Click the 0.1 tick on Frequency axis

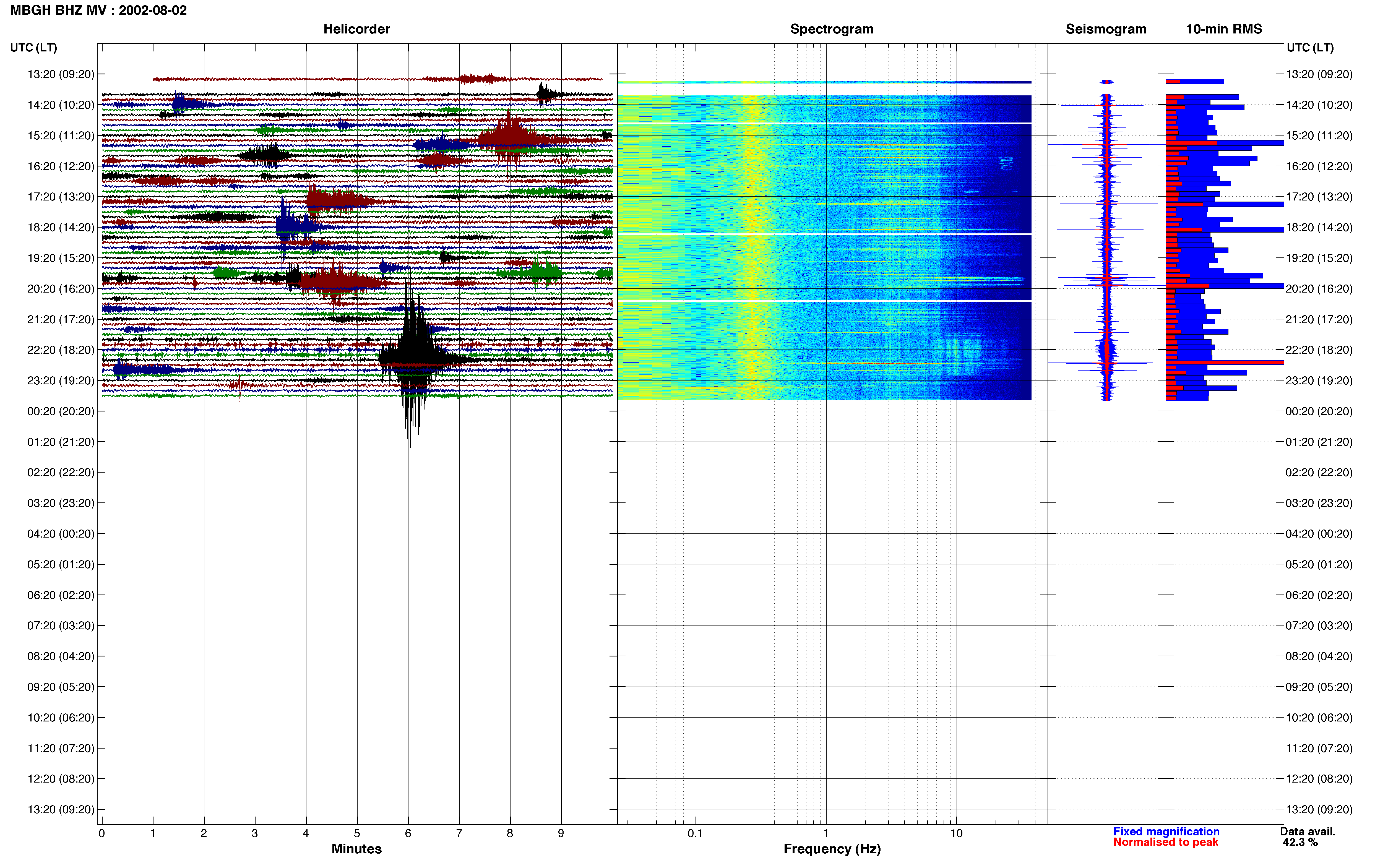pos(695,833)
